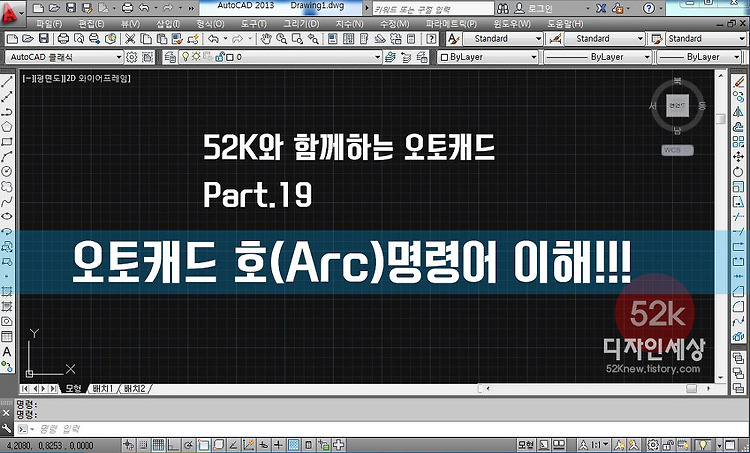Image resolution: width=750 pixels, height=453 pixels.
Task: Open the 파일(F) menu
Action: (x=49, y=23)
